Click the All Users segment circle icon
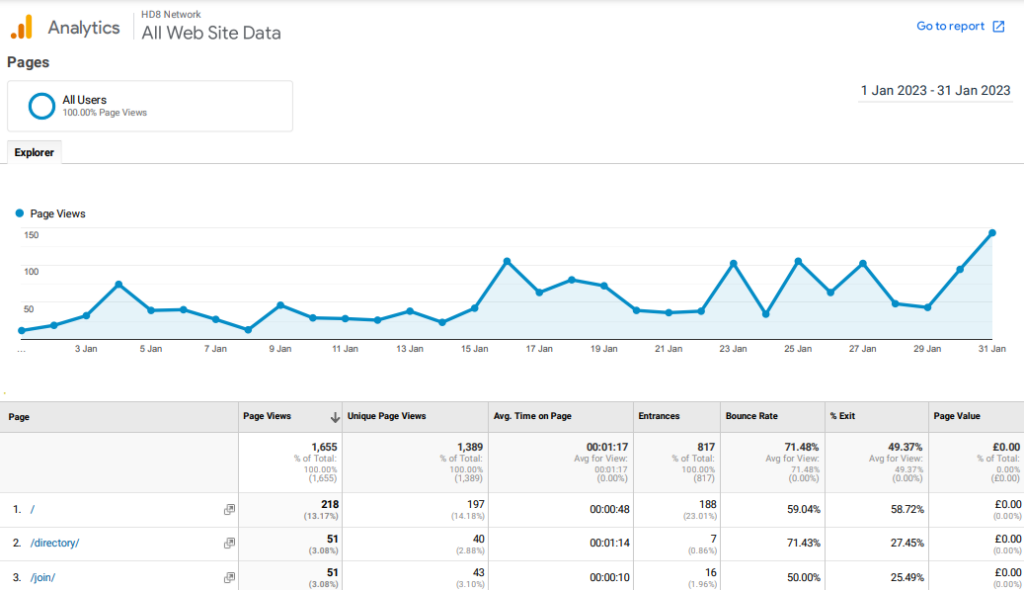Screen dimensions: 1024x590 tap(40, 105)
